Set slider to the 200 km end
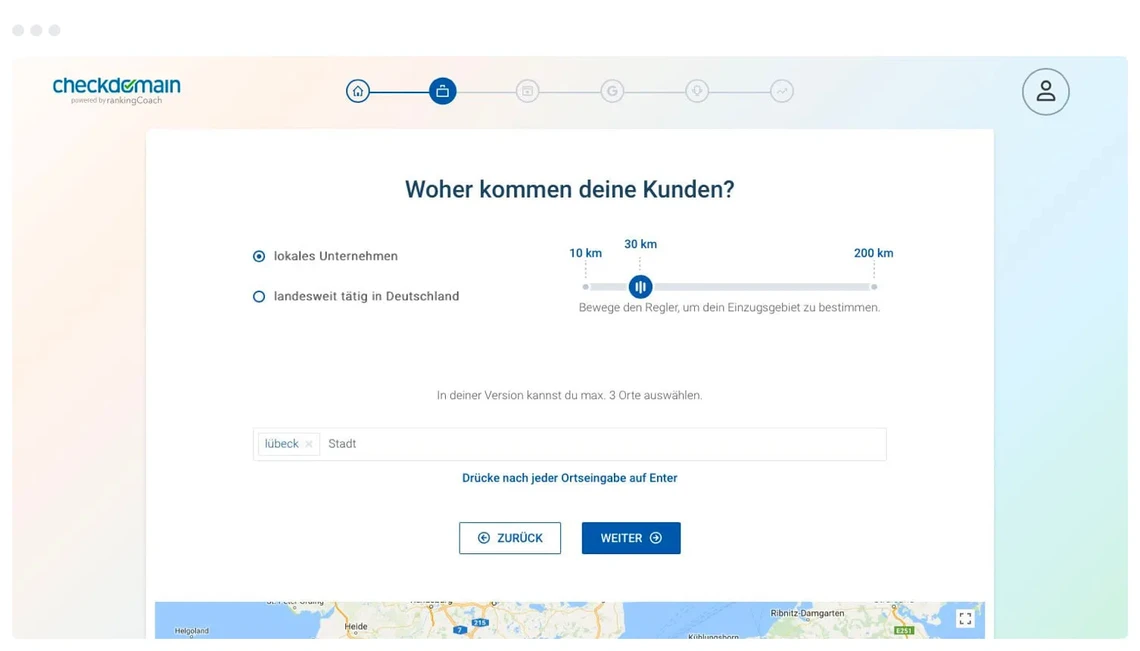1140x651 pixels. coord(874,287)
